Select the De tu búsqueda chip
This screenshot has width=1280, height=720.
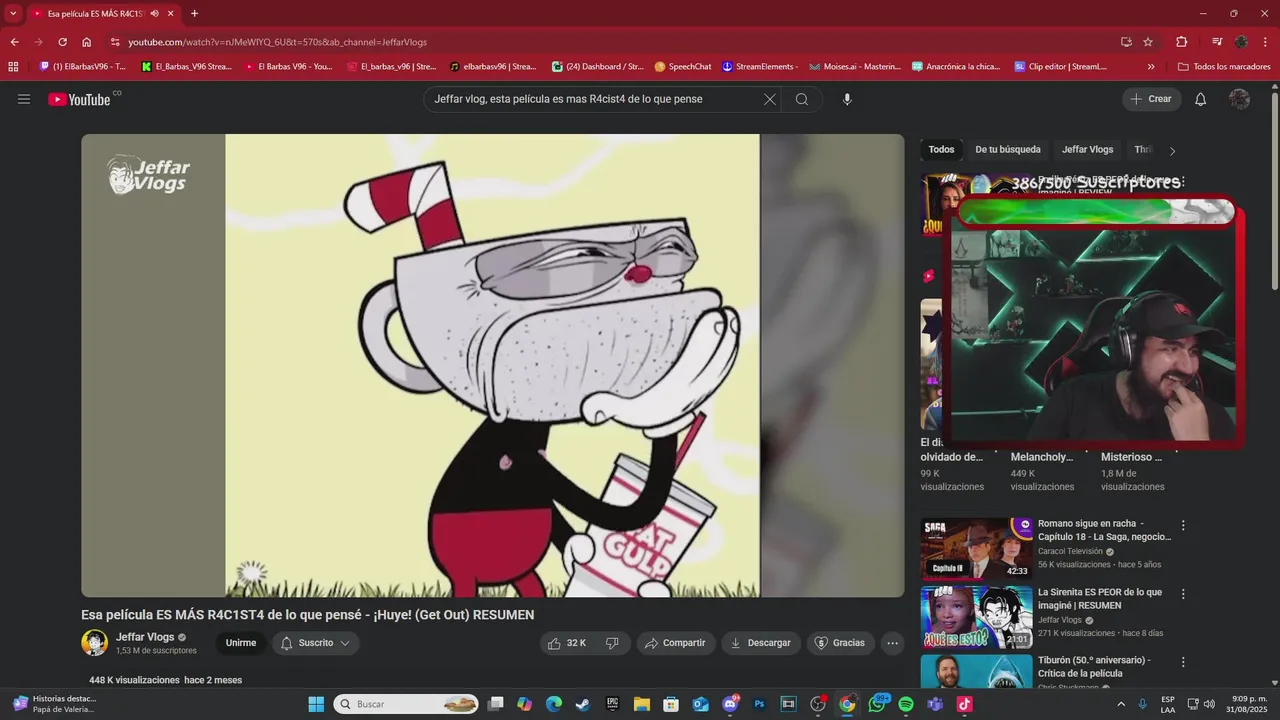[1007, 150]
